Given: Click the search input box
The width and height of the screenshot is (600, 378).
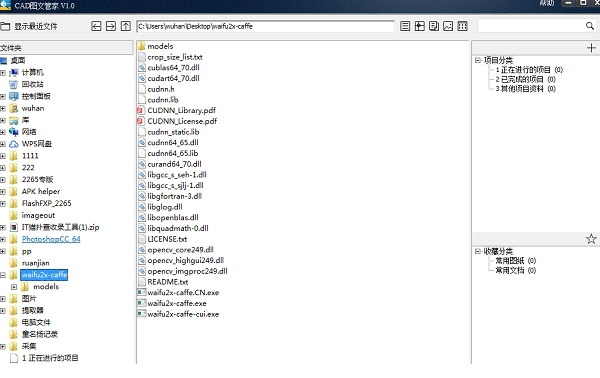Looking at the screenshot, I should pyautogui.click(x=531, y=26).
